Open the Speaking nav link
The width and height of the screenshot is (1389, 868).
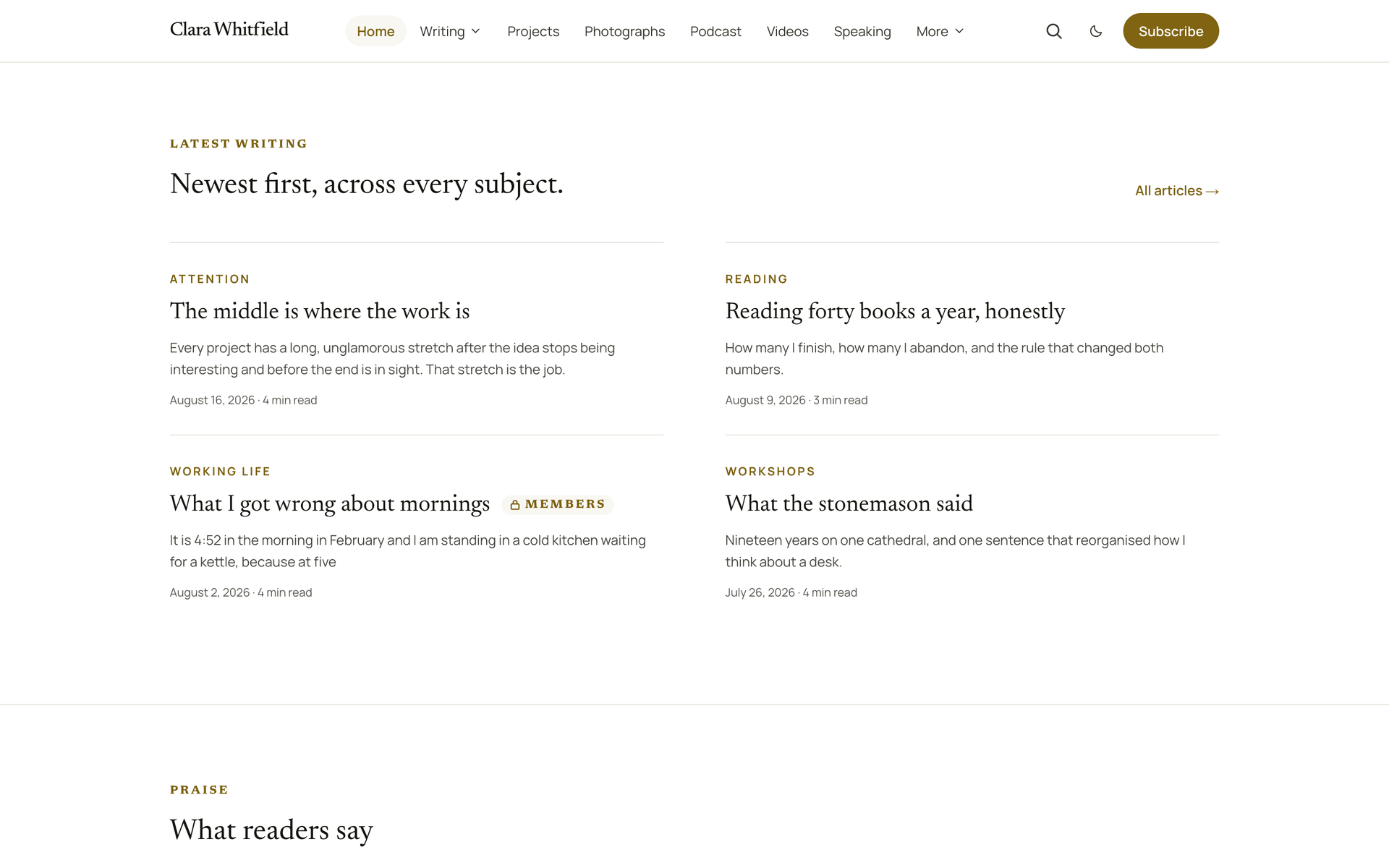[x=862, y=31]
